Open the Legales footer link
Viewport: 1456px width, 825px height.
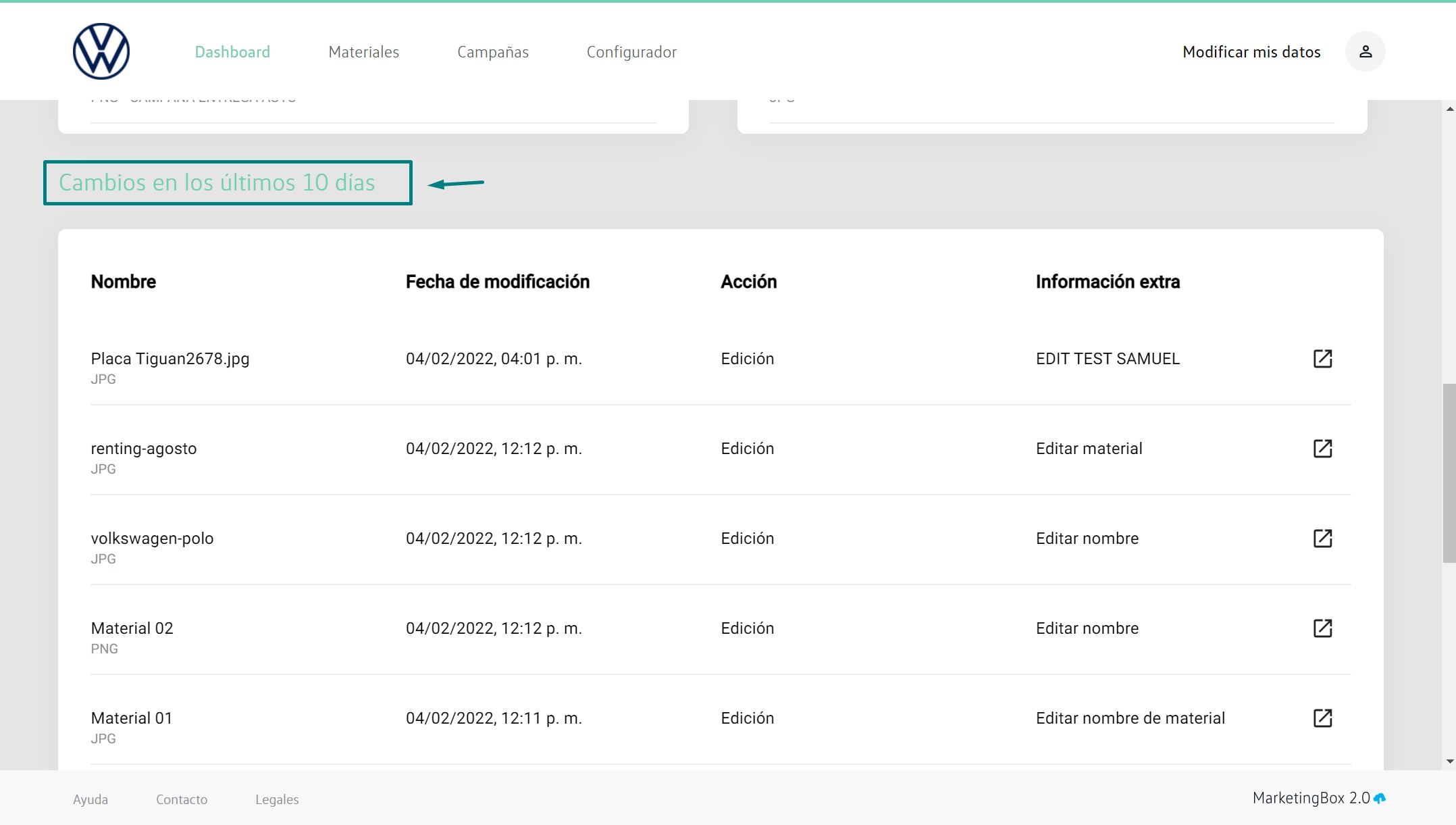coord(277,799)
